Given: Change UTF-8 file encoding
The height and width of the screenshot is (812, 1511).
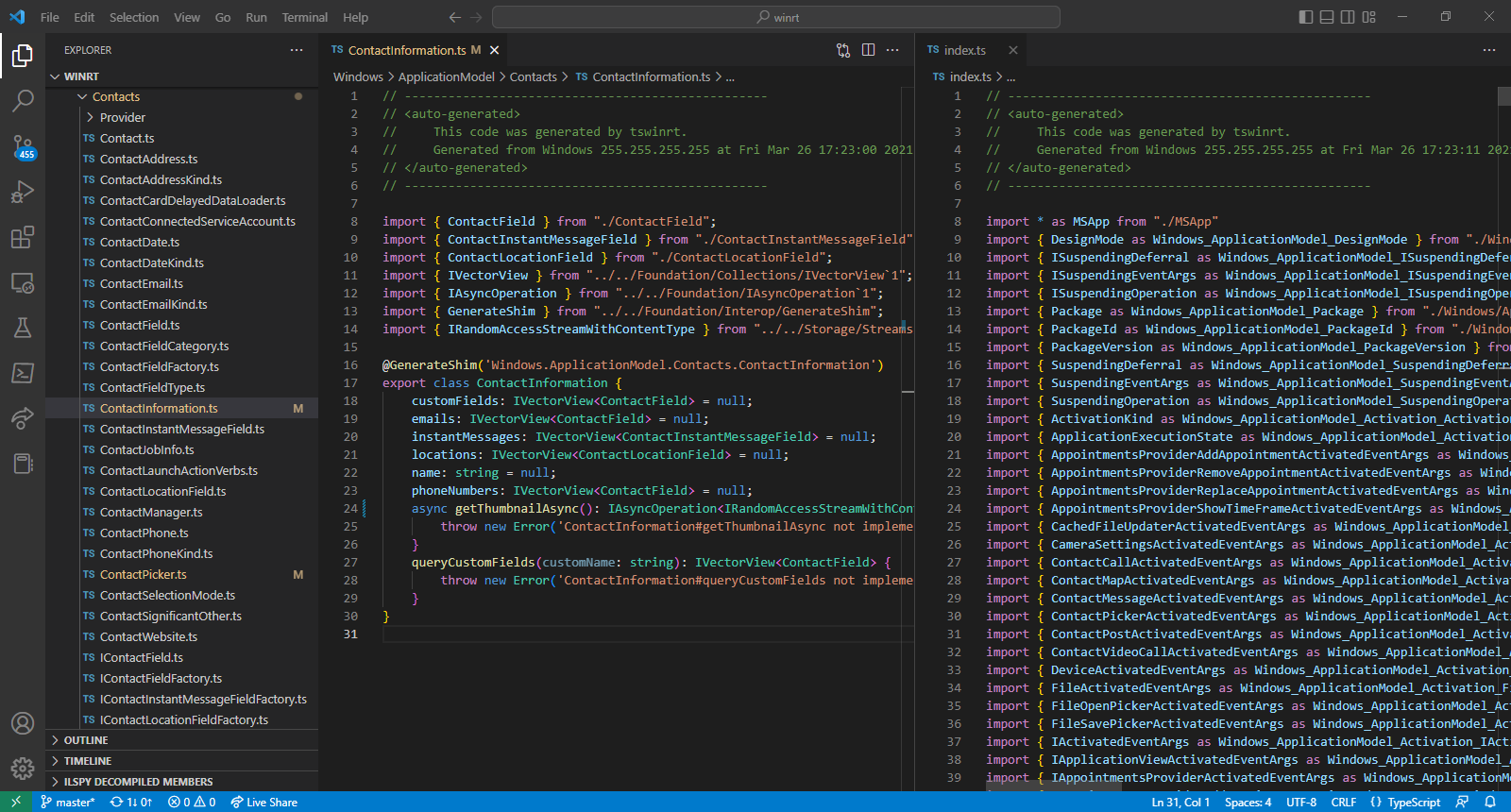Looking at the screenshot, I should pyautogui.click(x=1301, y=802).
